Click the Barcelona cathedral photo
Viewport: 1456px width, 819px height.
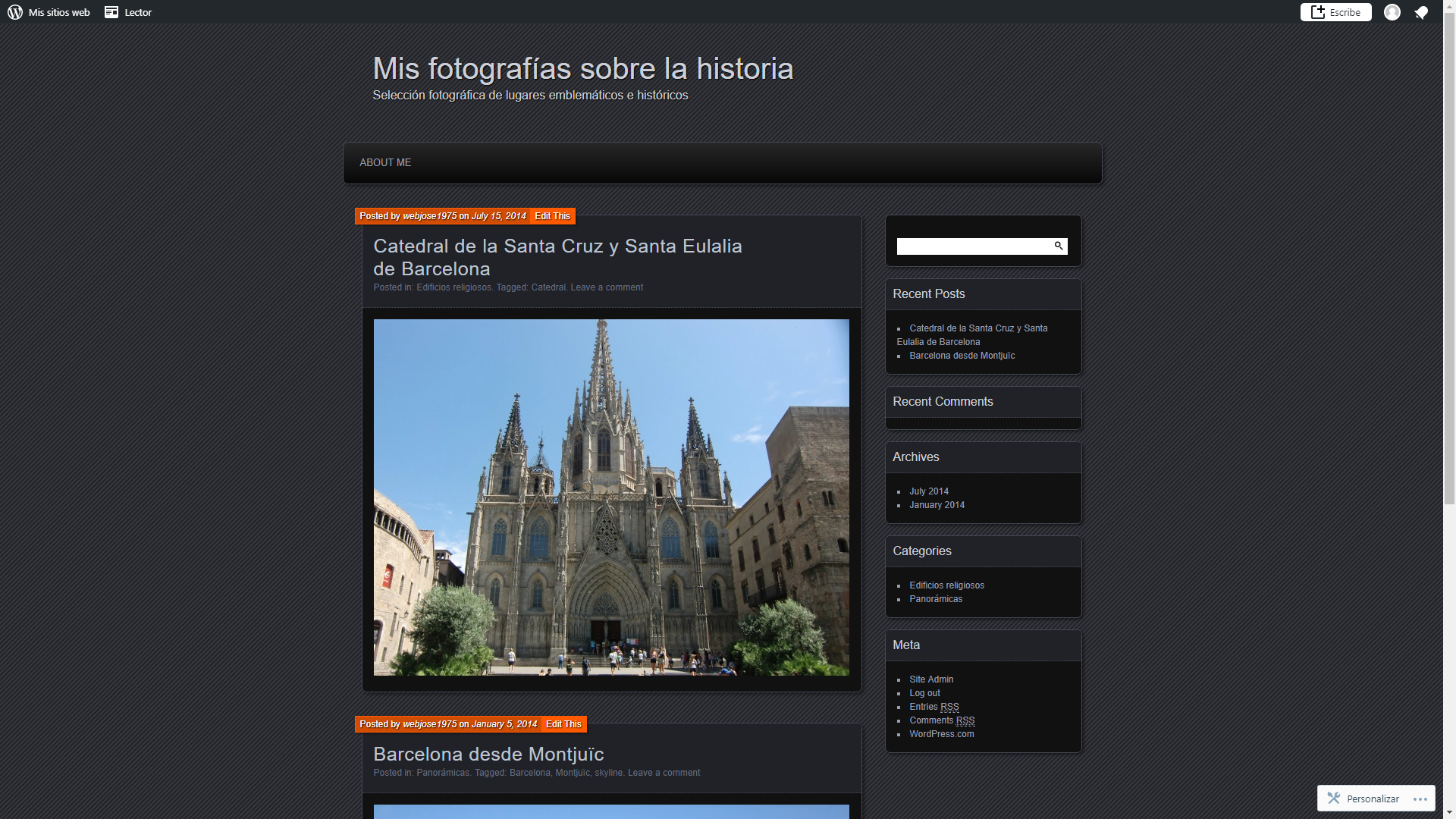[611, 497]
